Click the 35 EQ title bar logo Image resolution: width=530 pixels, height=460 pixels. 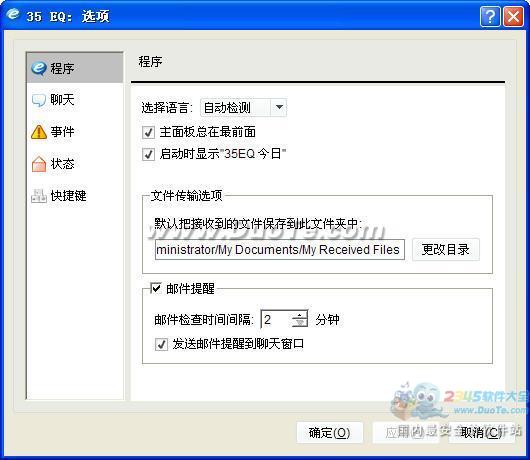coord(13,14)
